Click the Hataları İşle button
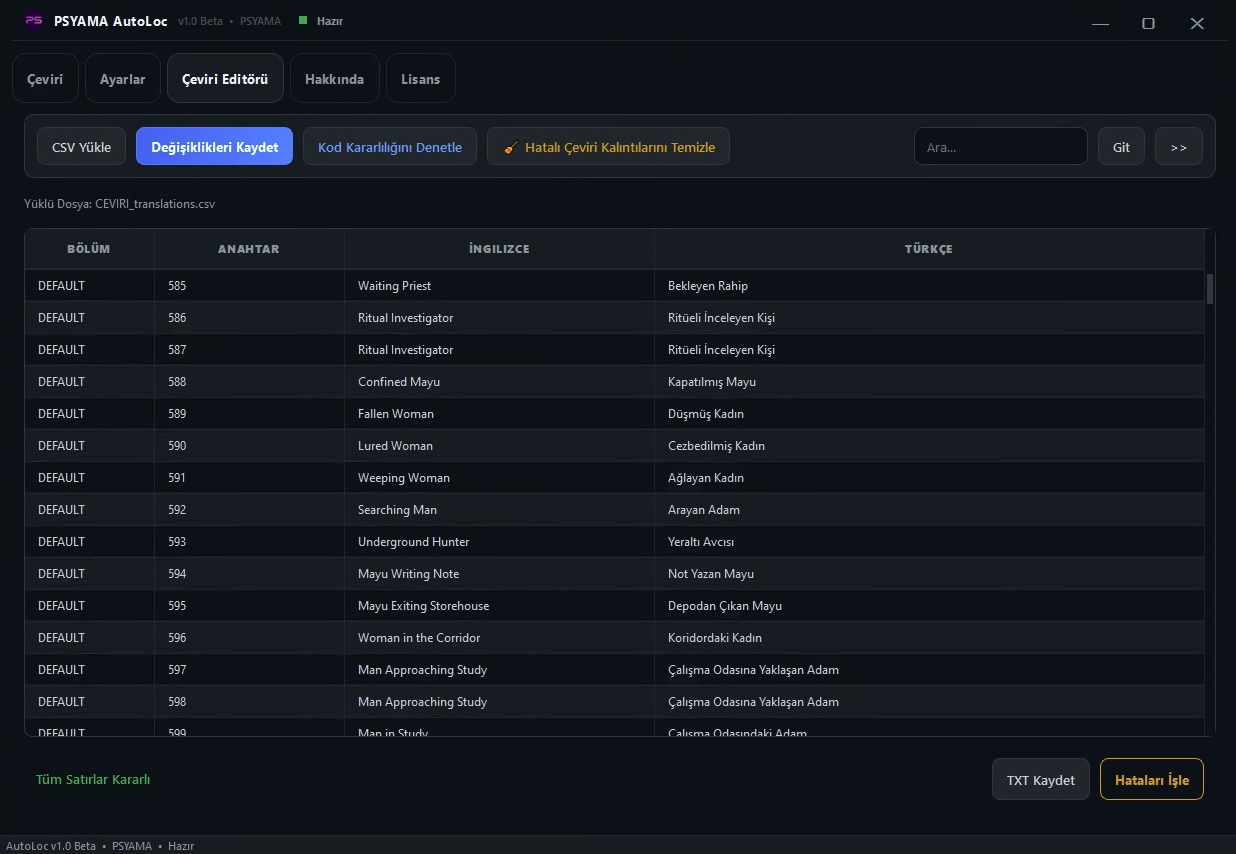 click(1152, 780)
